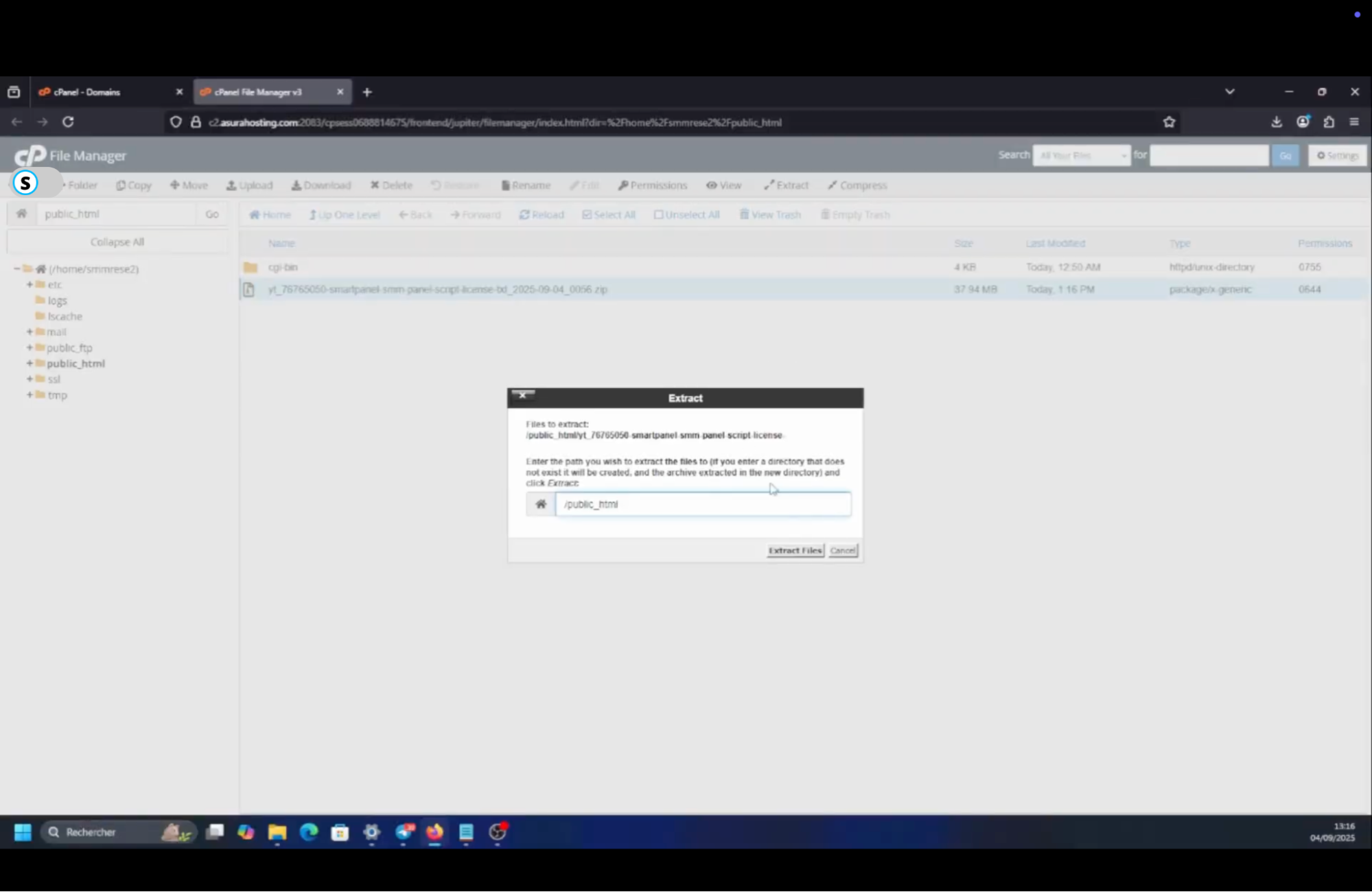Image resolution: width=1372 pixels, height=892 pixels.
Task: Open File Manager Settings menu
Action: (x=1336, y=155)
